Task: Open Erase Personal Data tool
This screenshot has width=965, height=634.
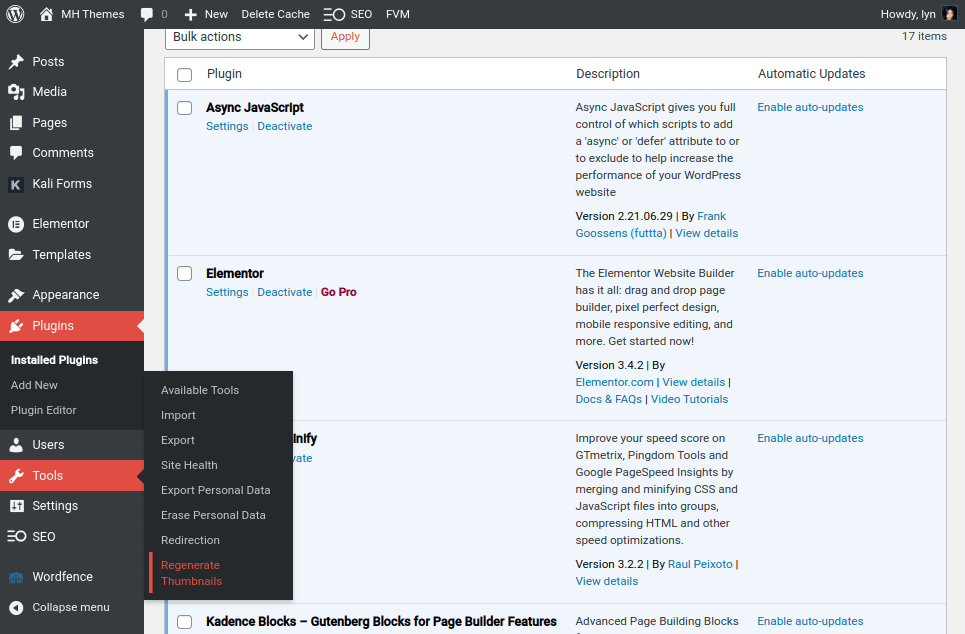Action: (x=213, y=515)
